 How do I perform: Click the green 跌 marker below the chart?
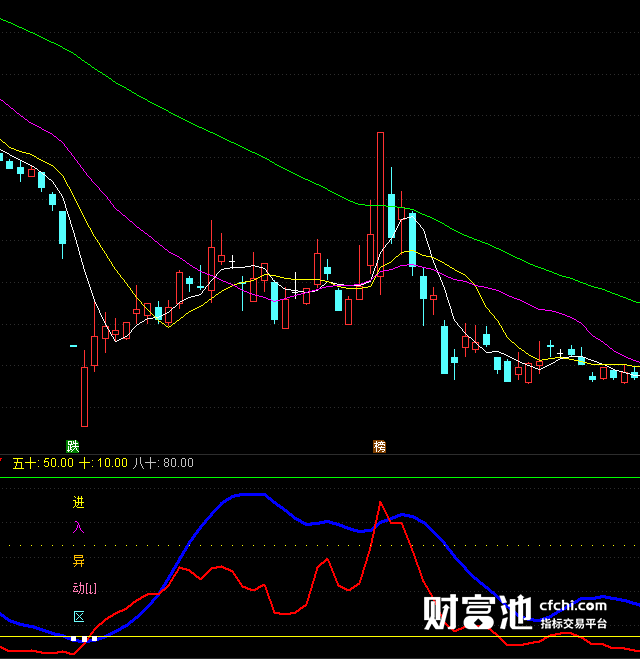tap(73, 446)
